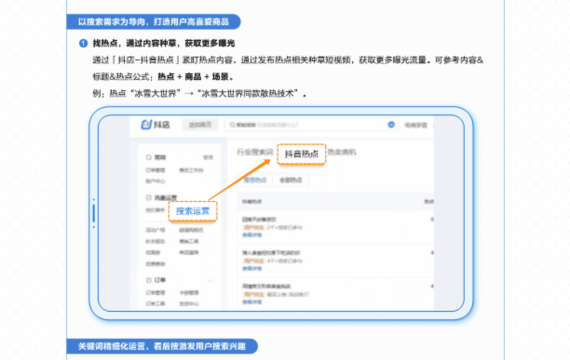Switch to the 热卖商机 tab
The image size is (570, 360).
pos(342,152)
